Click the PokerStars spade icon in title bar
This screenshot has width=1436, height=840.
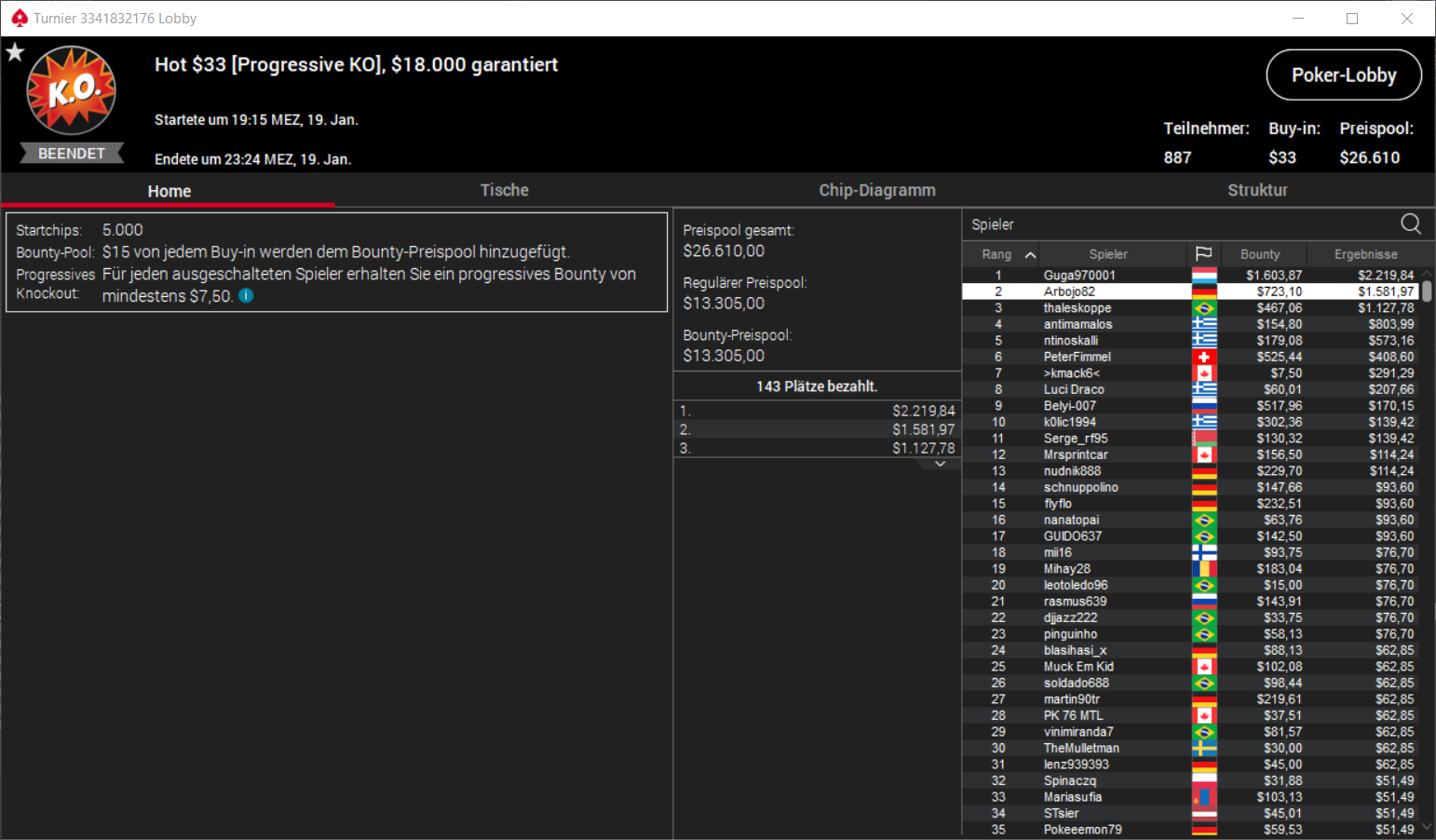pos(20,18)
